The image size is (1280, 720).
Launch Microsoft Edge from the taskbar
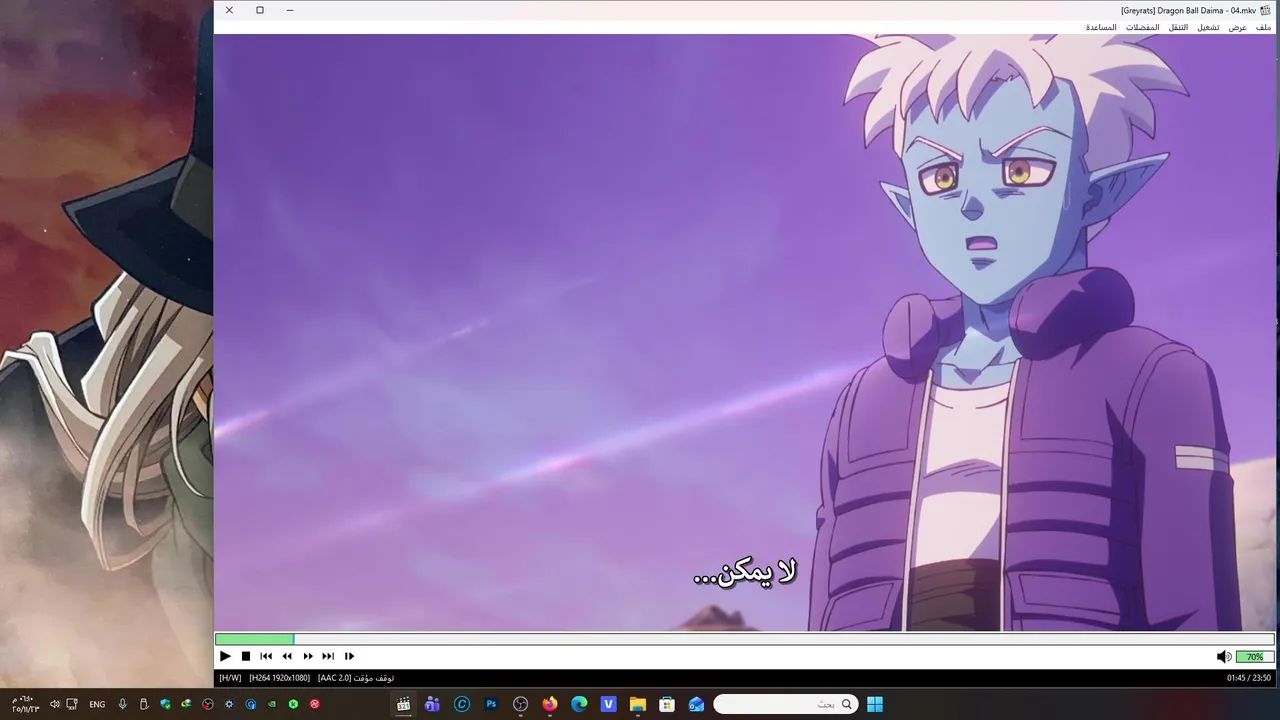[579, 704]
